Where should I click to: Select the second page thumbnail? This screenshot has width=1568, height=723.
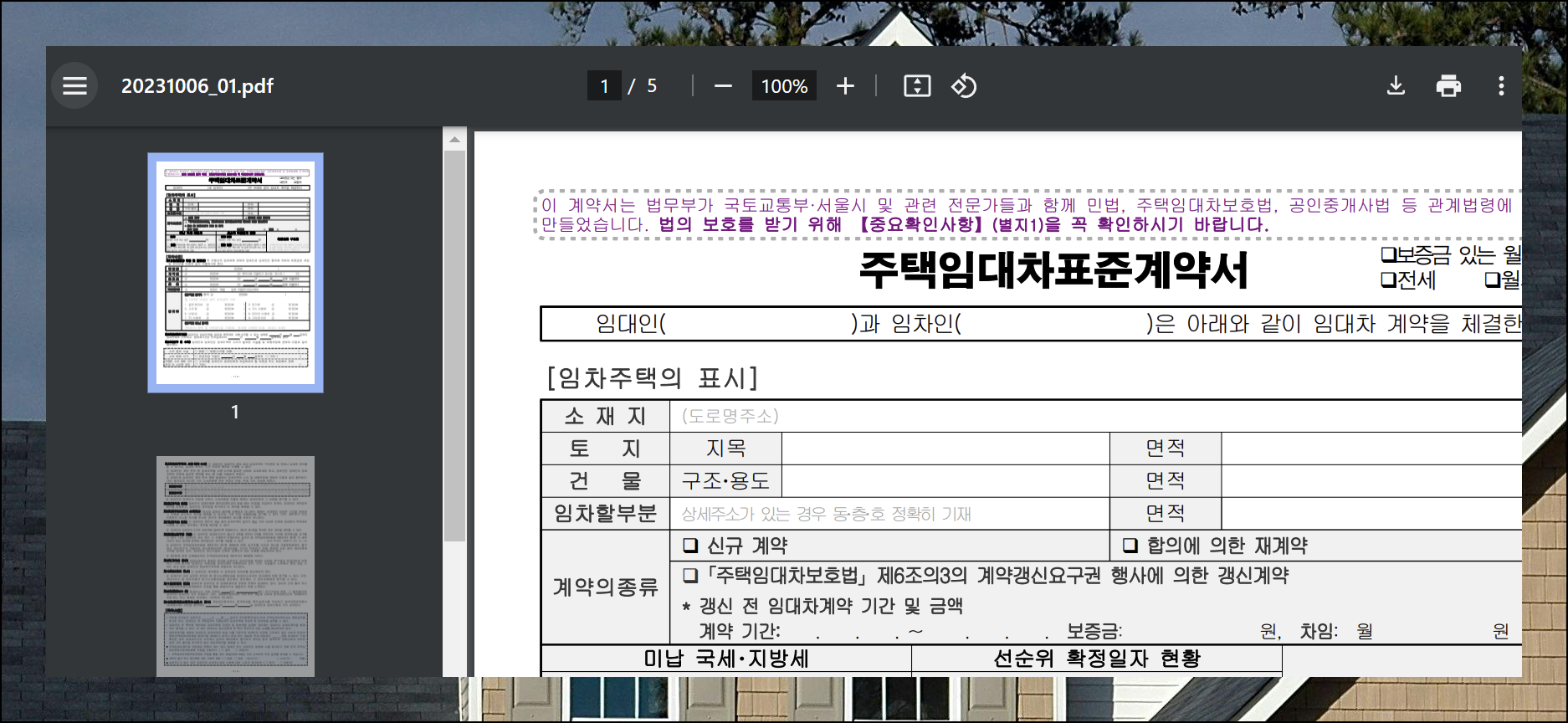235,567
